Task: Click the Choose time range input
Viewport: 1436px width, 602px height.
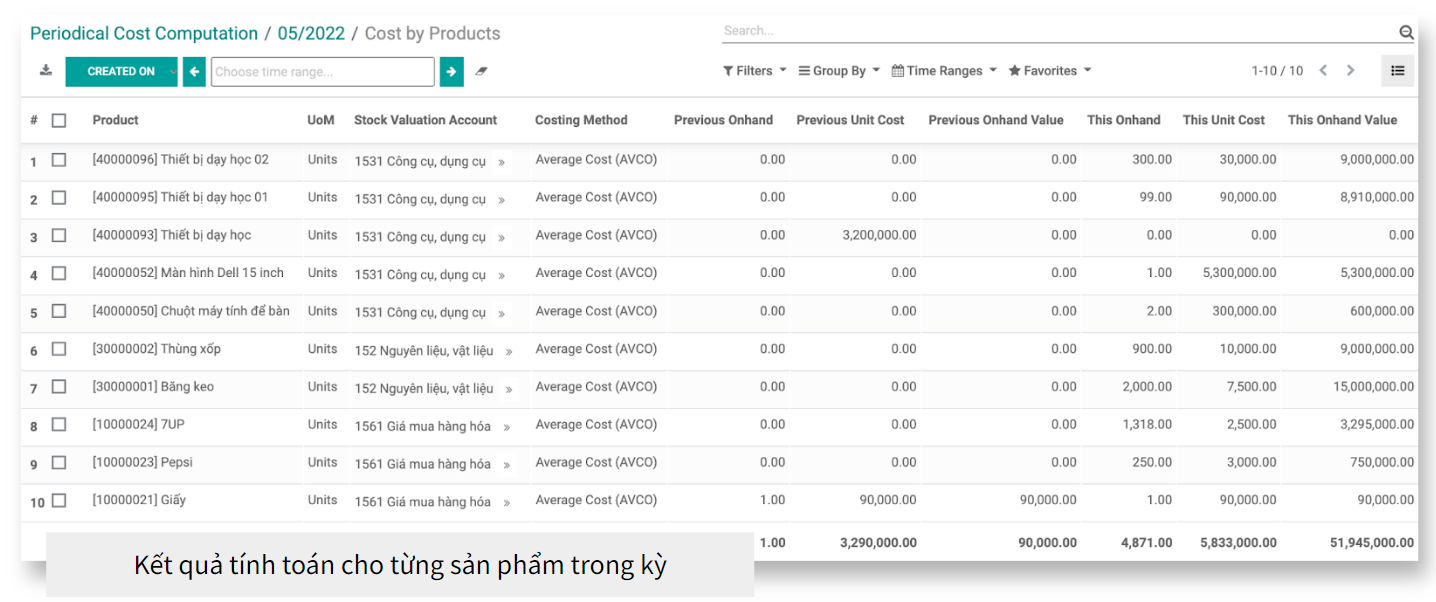Action: (322, 72)
